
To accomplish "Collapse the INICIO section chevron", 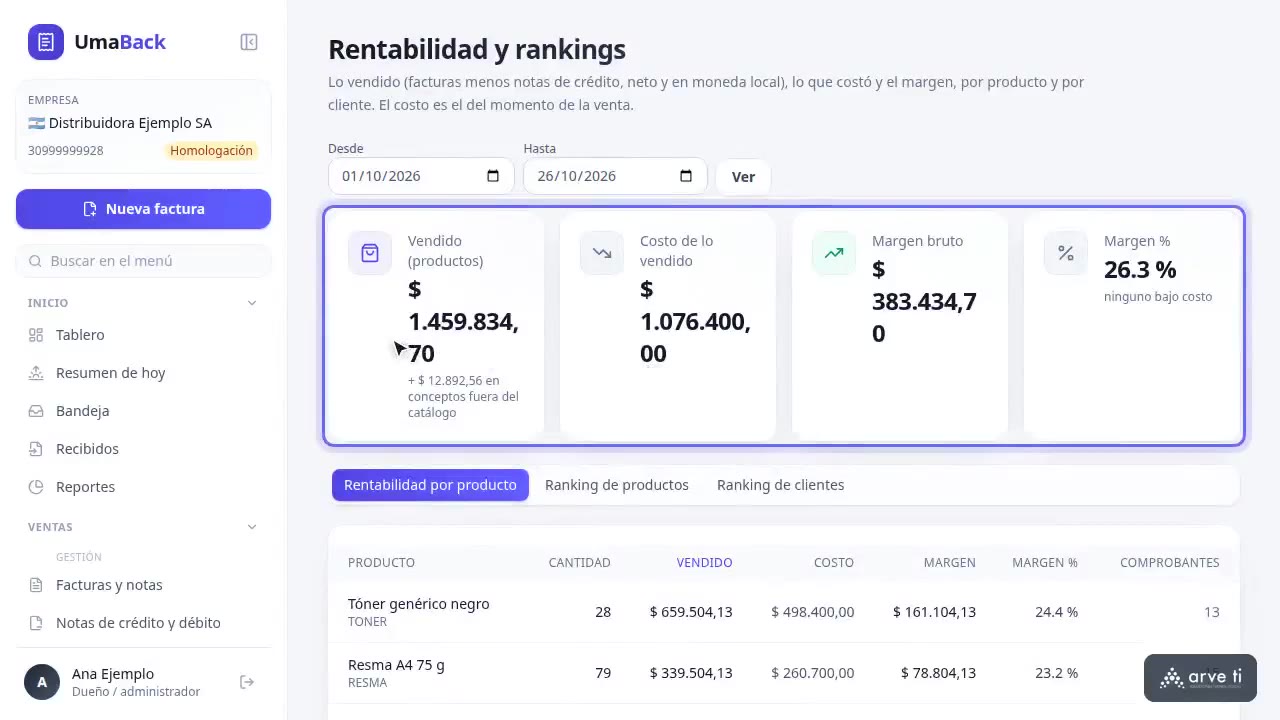I will (252, 303).
